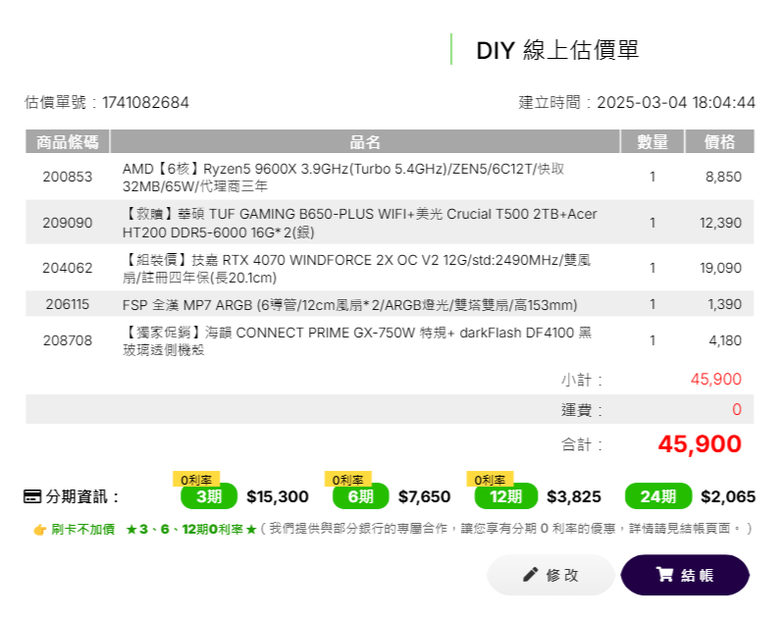
Task: Click the 結帳 checkout button
Action: [685, 575]
